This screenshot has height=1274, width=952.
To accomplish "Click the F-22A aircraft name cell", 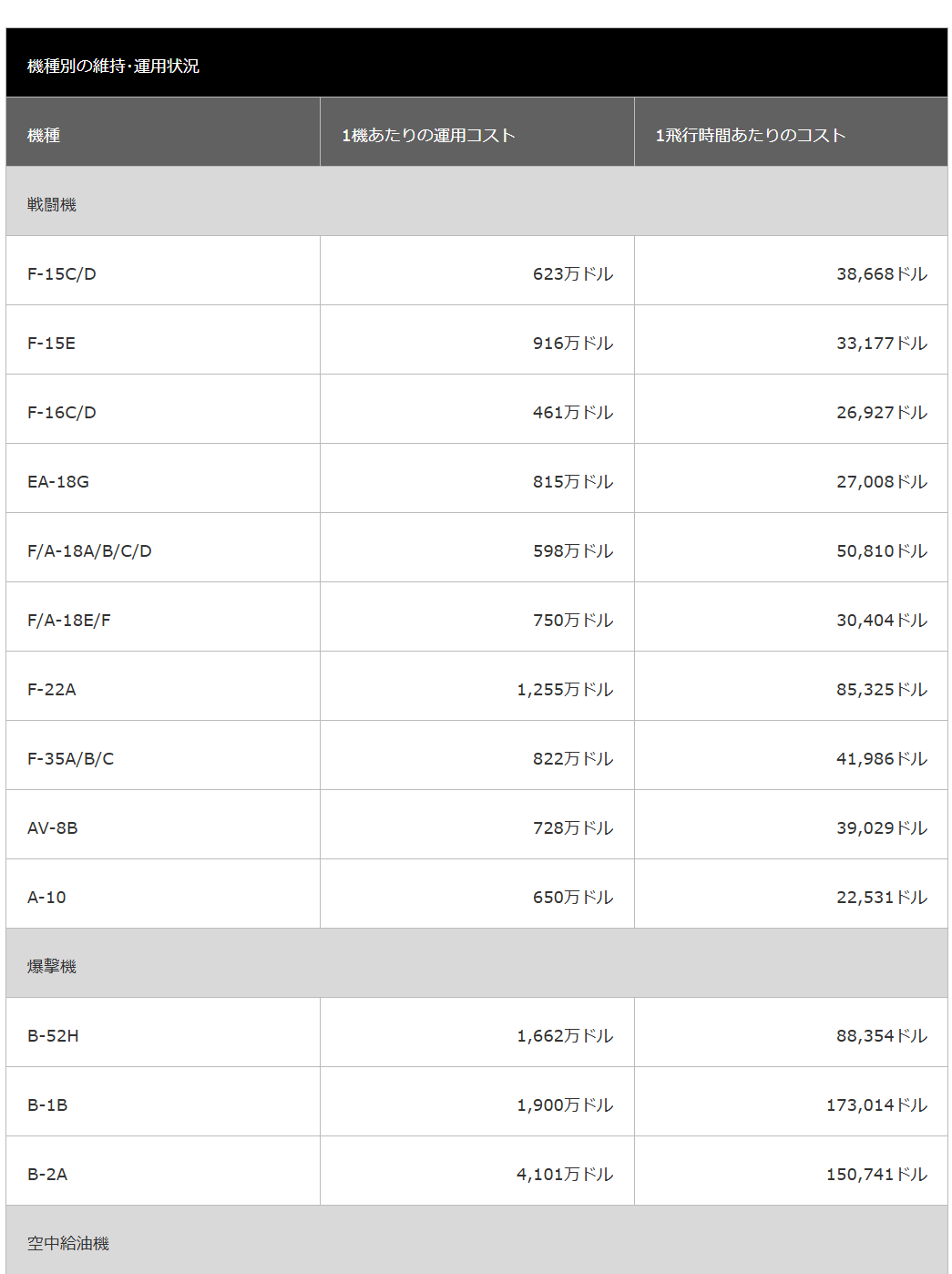I will pos(52,689).
